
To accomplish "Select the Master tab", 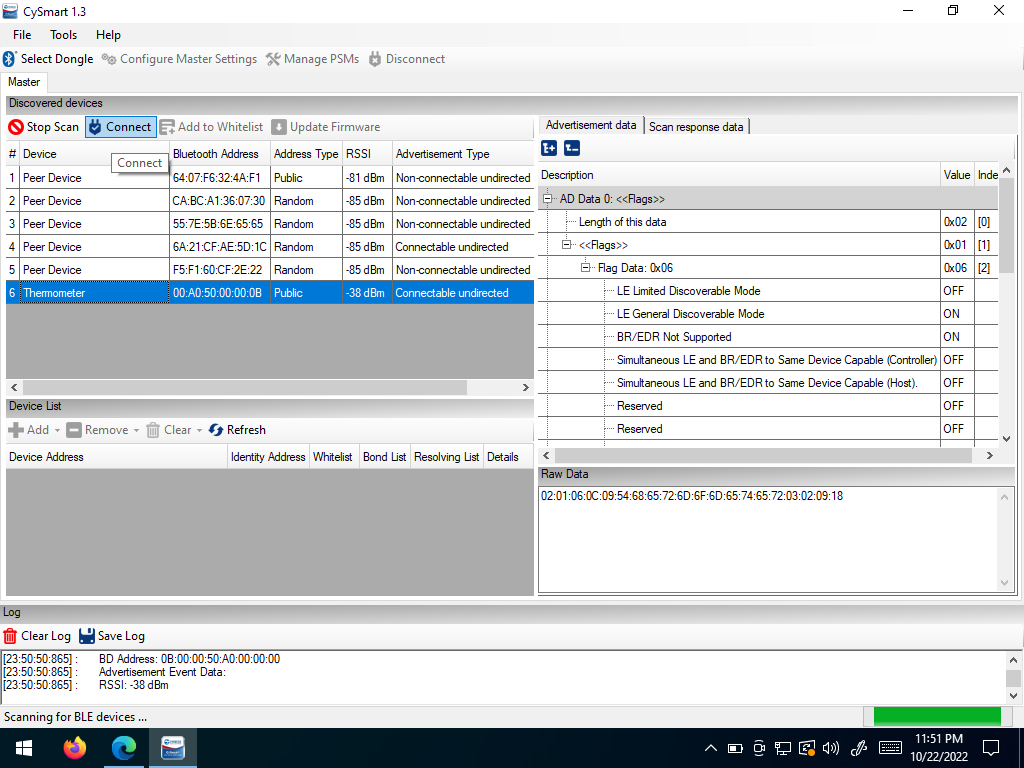I will click(24, 82).
